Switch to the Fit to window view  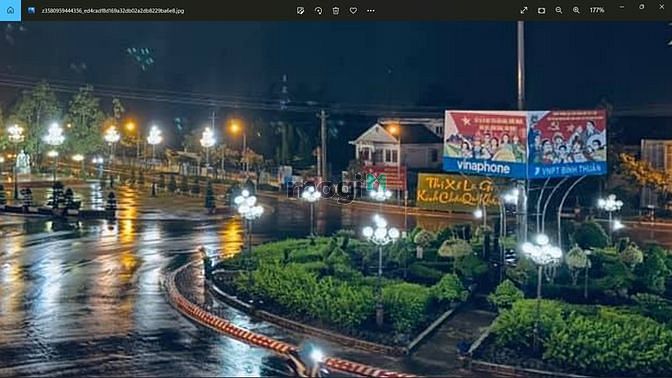tap(541, 10)
